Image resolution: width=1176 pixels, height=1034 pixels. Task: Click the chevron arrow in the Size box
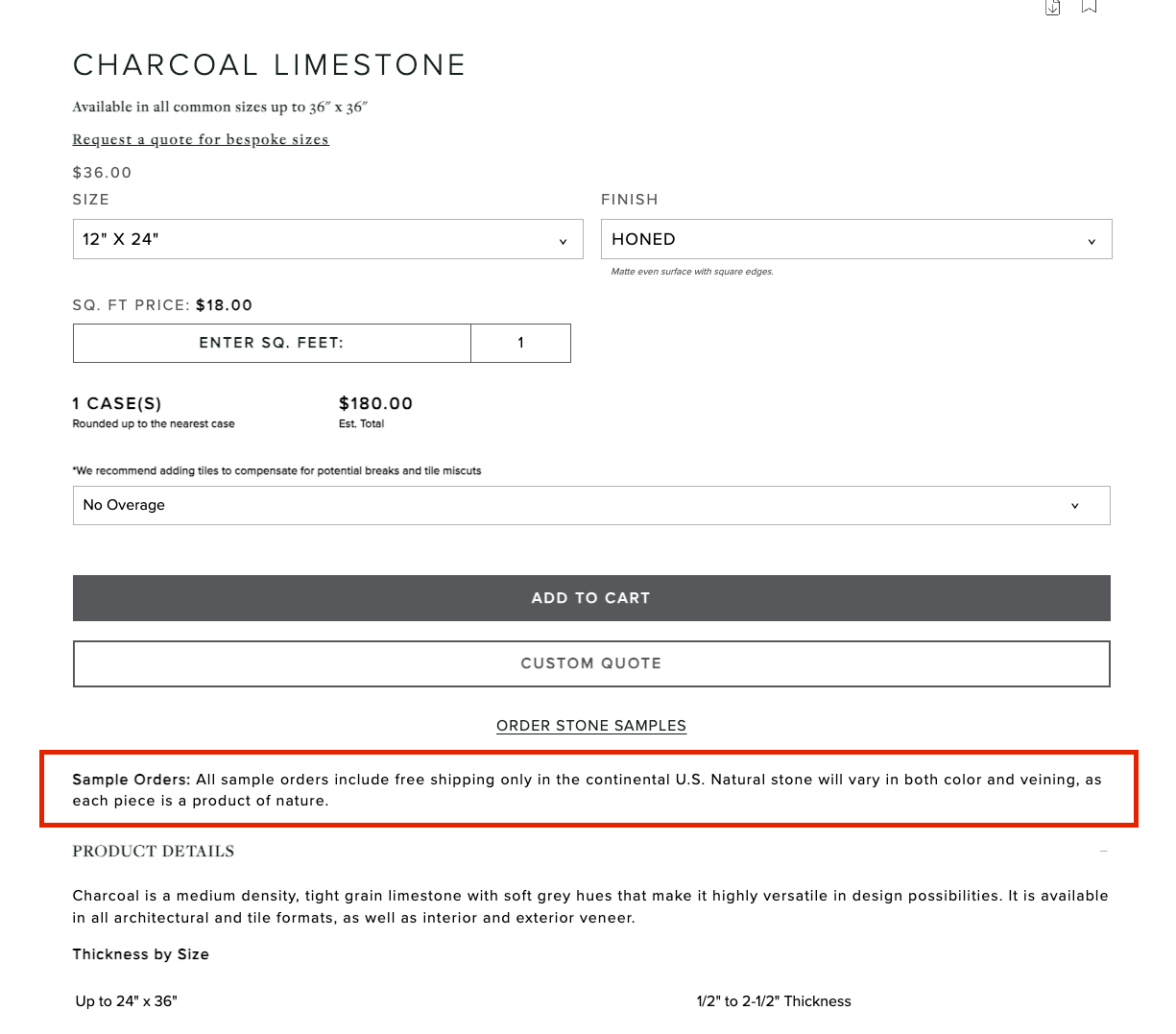564,241
